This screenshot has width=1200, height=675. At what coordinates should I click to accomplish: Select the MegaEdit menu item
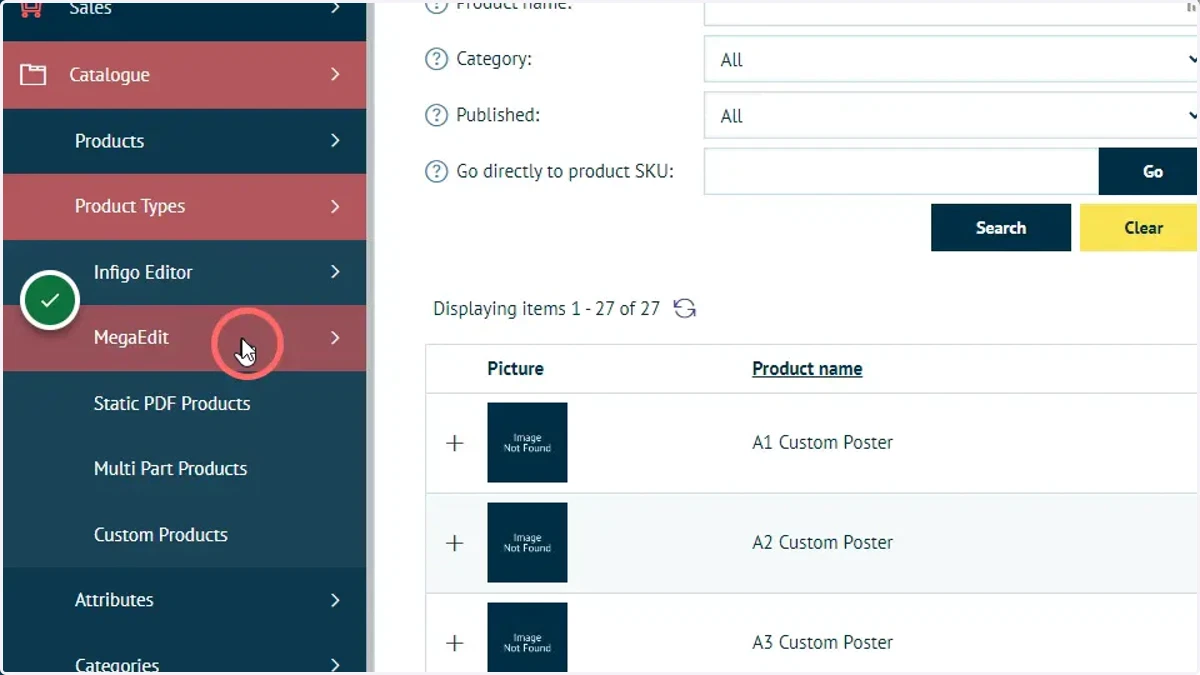pyautogui.click(x=185, y=338)
